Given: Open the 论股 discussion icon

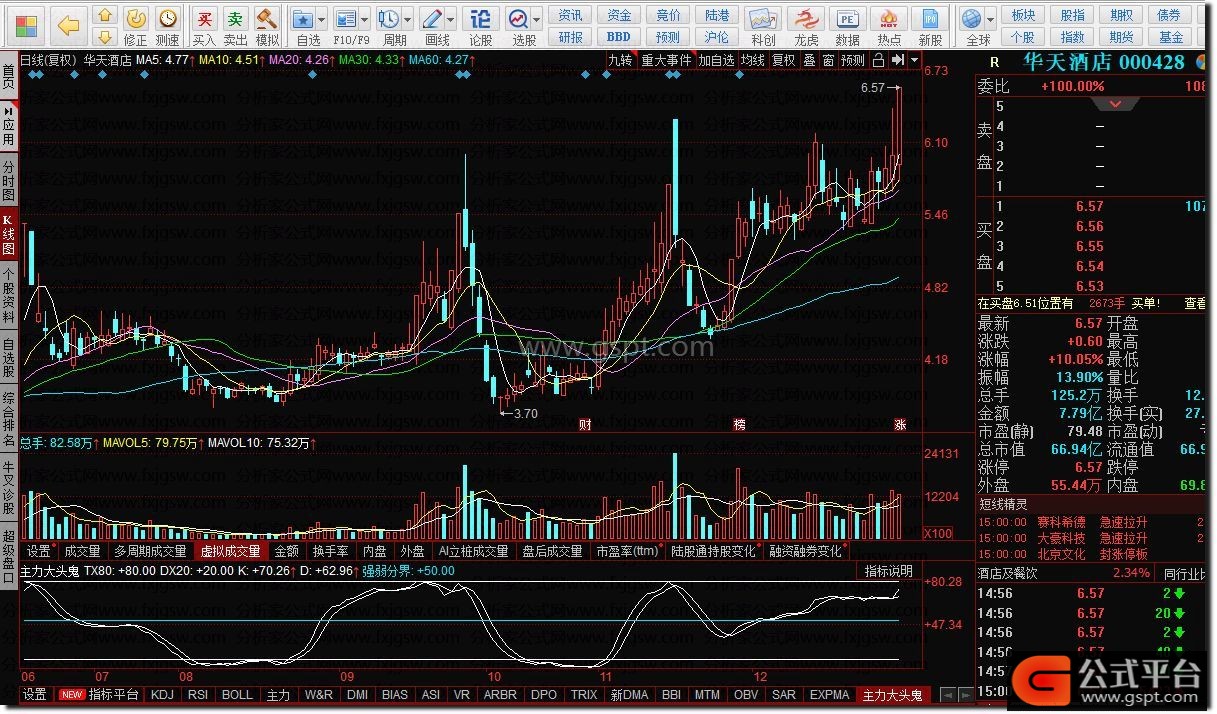Looking at the screenshot, I should pyautogui.click(x=481, y=27).
